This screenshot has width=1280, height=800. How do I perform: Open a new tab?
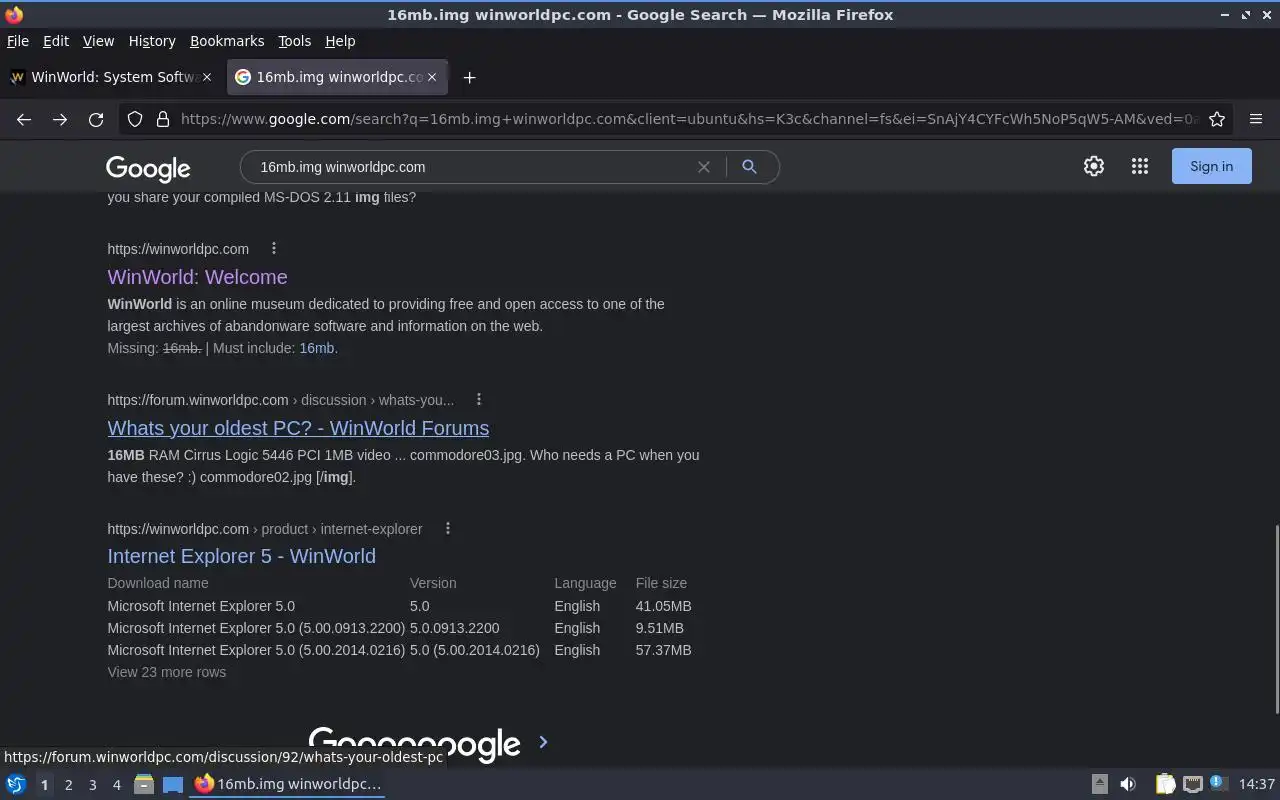[469, 77]
